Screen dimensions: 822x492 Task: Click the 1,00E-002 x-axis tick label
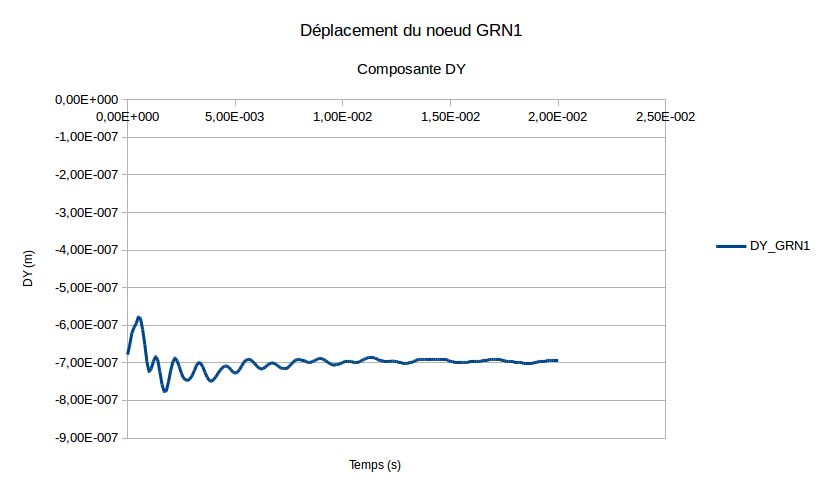coord(343,117)
